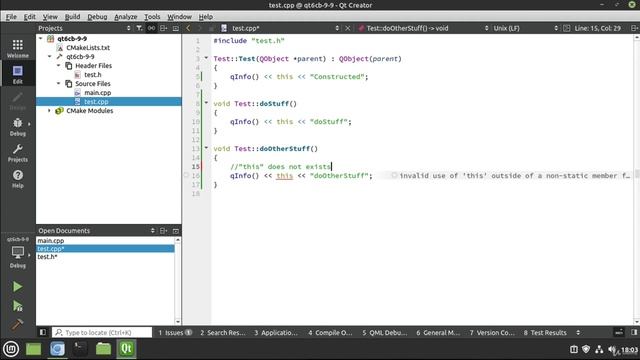Collapse the Source Files folder

(x=59, y=83)
